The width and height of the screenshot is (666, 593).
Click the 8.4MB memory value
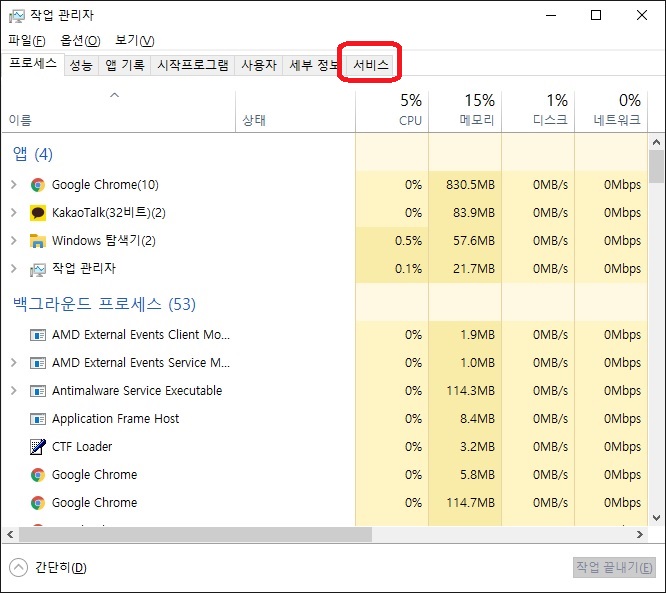tap(477, 419)
